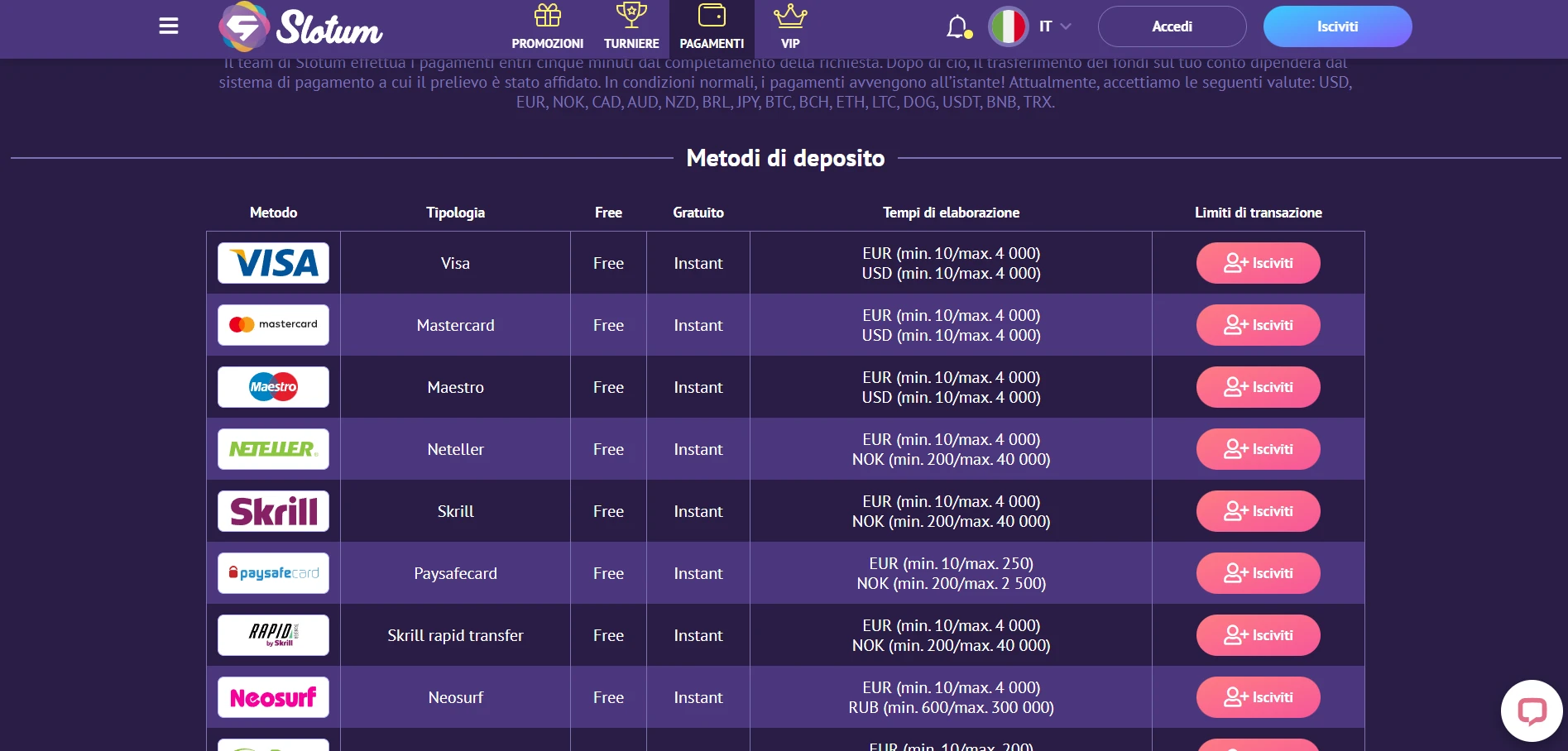Click the Accedi login button
The width and height of the screenshot is (1568, 751).
point(1172,26)
